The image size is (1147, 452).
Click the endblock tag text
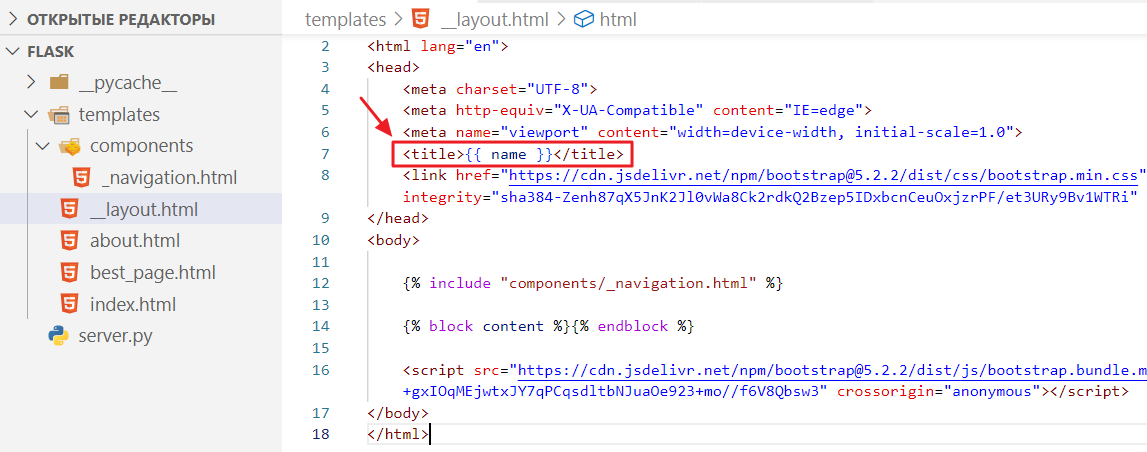click(633, 326)
